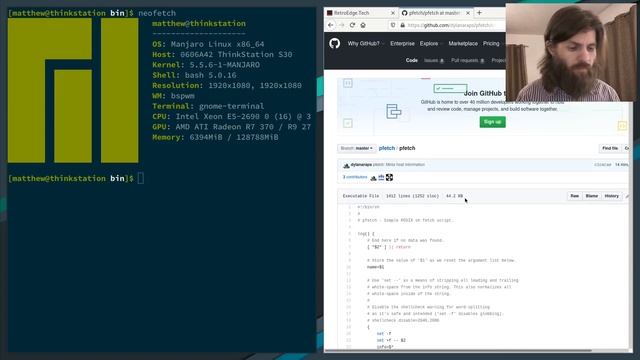Click the History button
640x360 pixels.
(611, 196)
